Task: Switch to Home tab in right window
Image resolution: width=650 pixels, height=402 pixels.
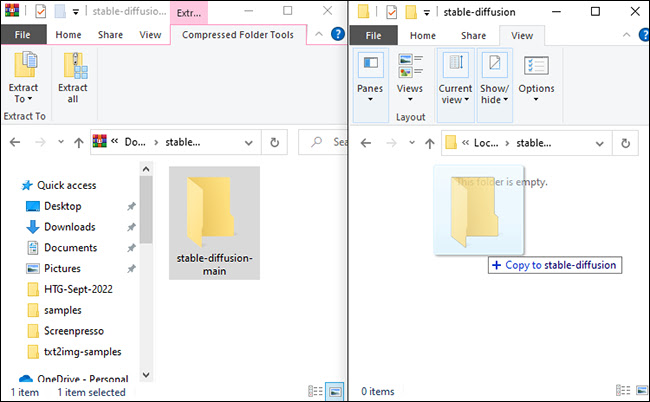Action: (x=423, y=36)
